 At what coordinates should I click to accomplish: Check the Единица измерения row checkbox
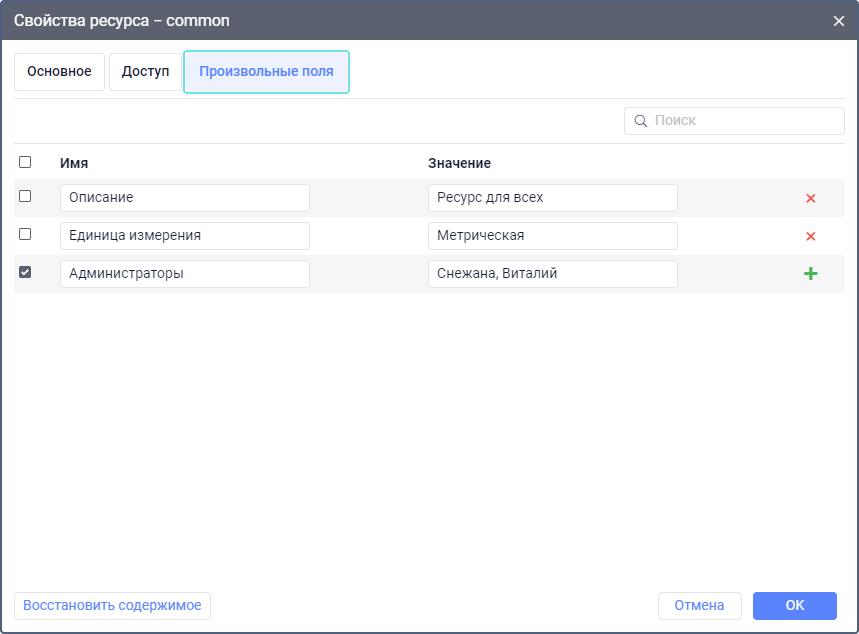[x=25, y=234]
